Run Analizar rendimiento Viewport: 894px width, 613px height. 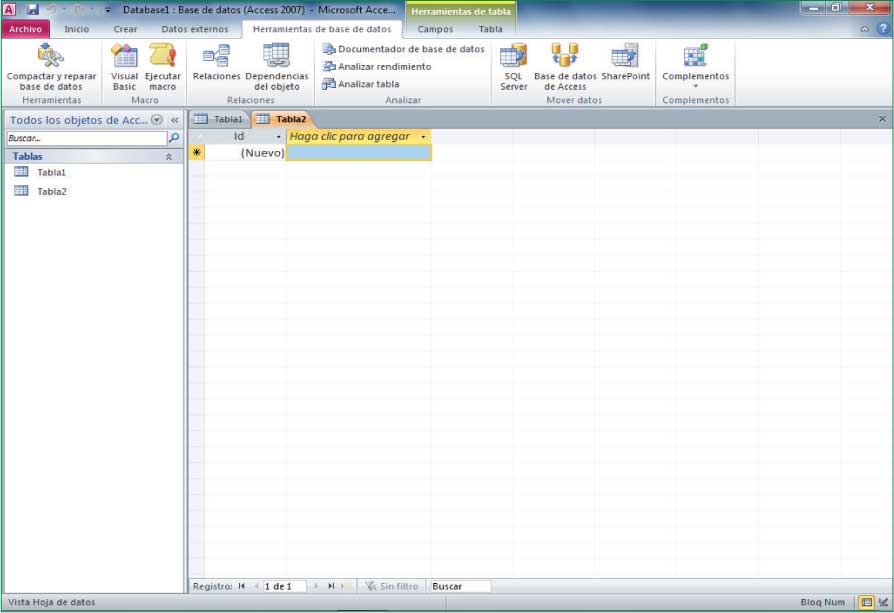377,67
